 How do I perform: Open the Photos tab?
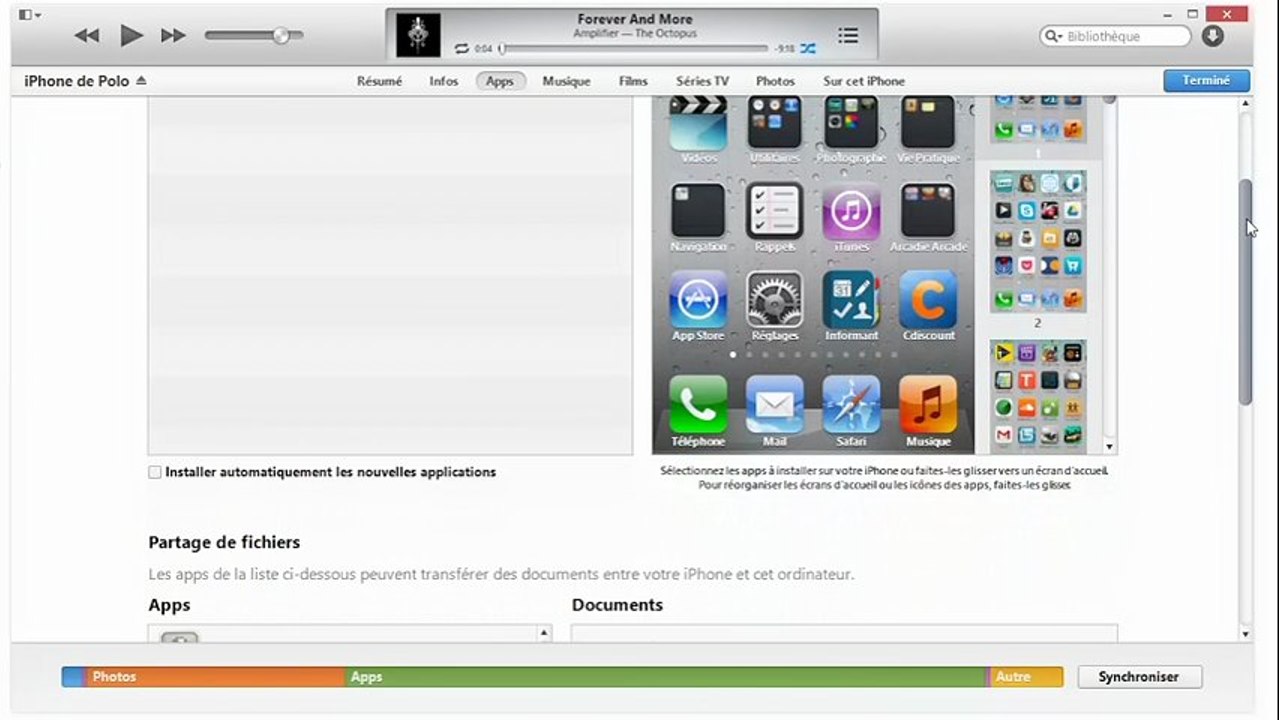(775, 81)
